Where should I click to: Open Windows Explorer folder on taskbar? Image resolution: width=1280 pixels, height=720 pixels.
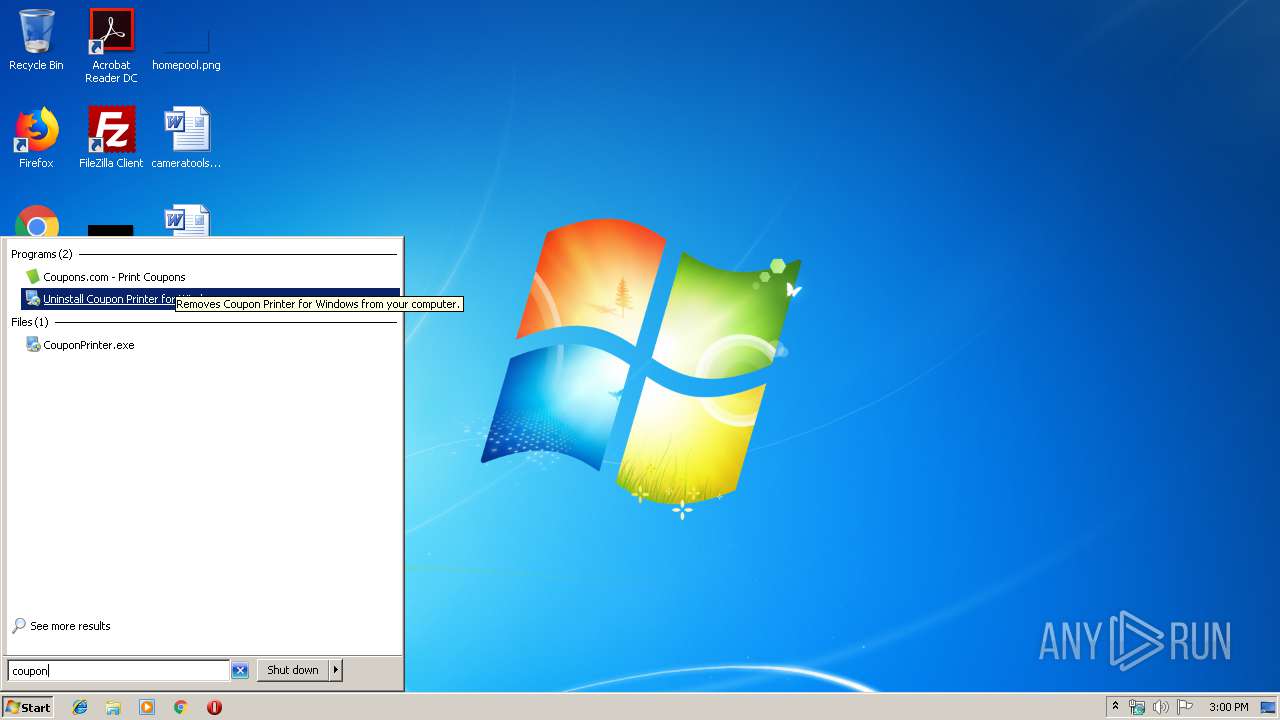(x=113, y=707)
